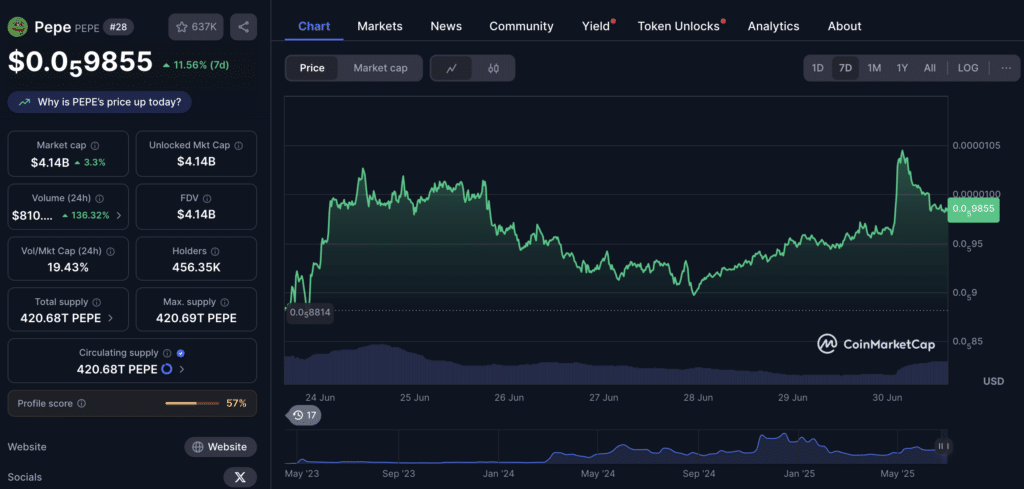
Task: Select the candlestick chart type icon
Action: pos(494,68)
